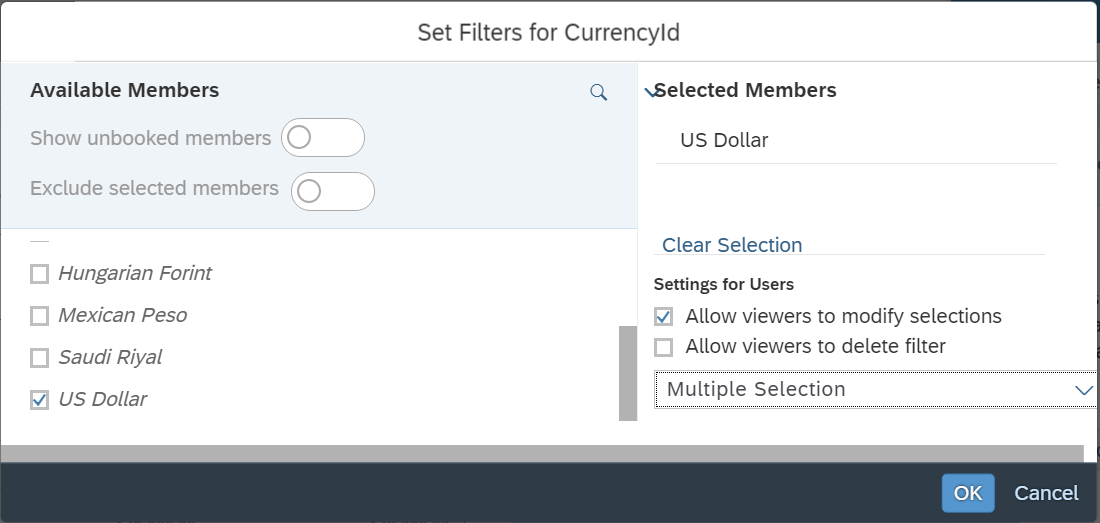This screenshot has height=523, width=1100.
Task: Check the Hungarian Forint checkbox
Action: click(39, 274)
